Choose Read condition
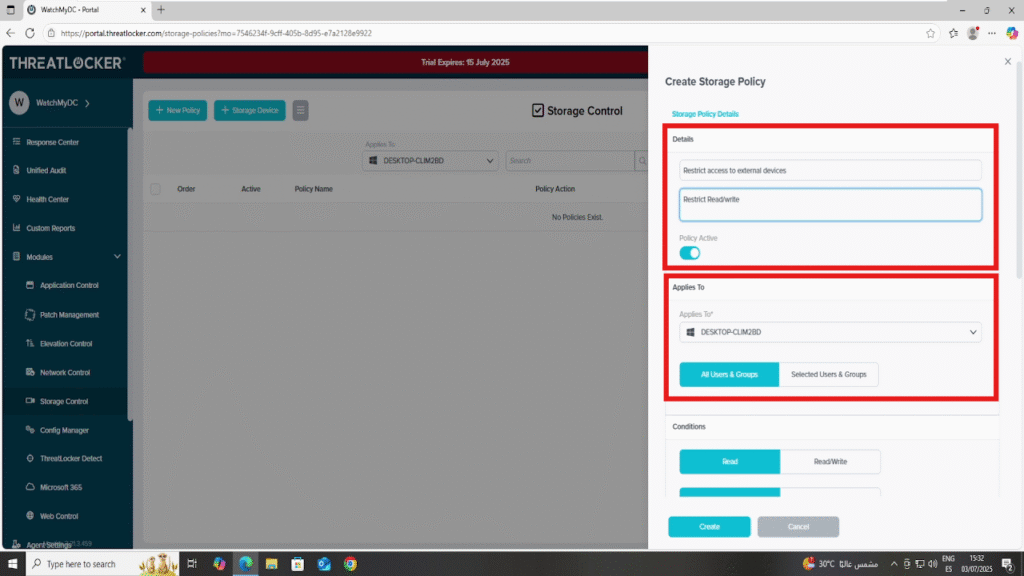 click(729, 462)
